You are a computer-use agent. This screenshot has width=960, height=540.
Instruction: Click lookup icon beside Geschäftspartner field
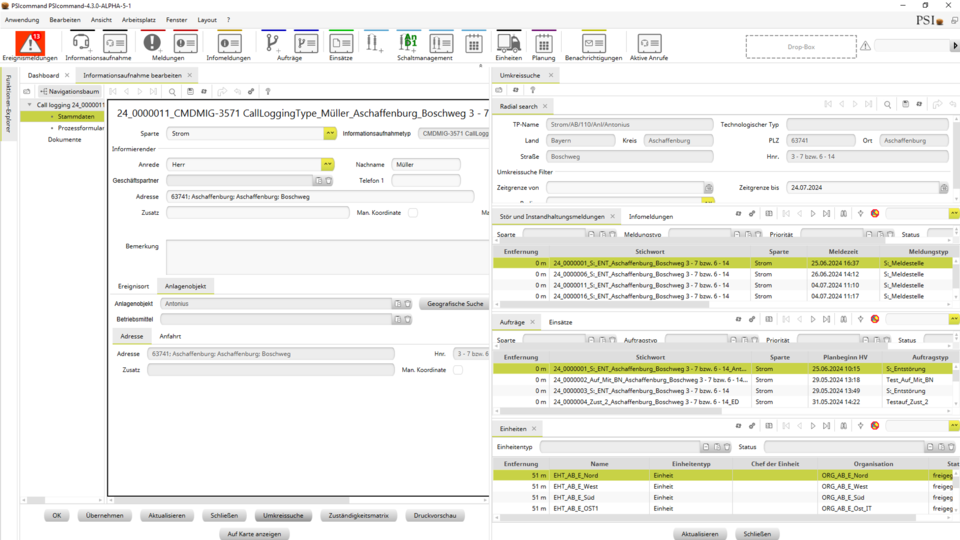click(x=318, y=181)
